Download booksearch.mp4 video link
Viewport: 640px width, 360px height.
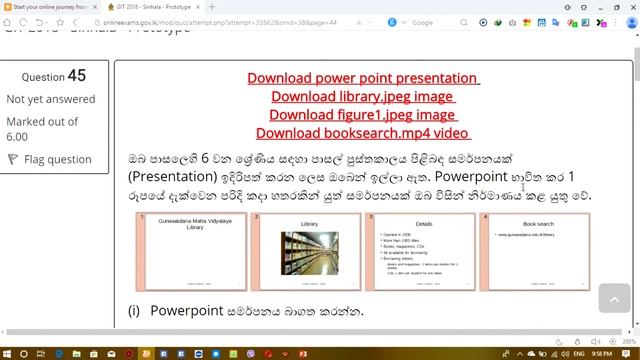coord(363,133)
